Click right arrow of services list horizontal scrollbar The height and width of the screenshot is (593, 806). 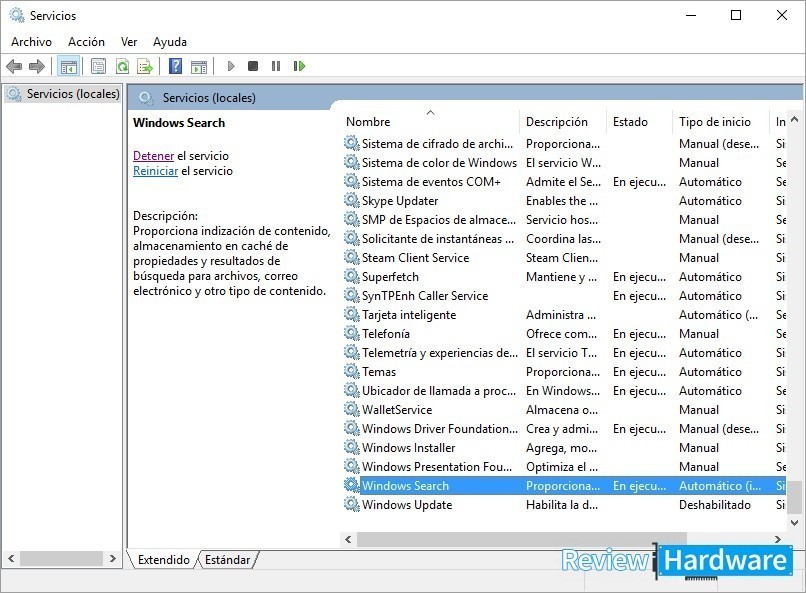pyautogui.click(x=778, y=539)
